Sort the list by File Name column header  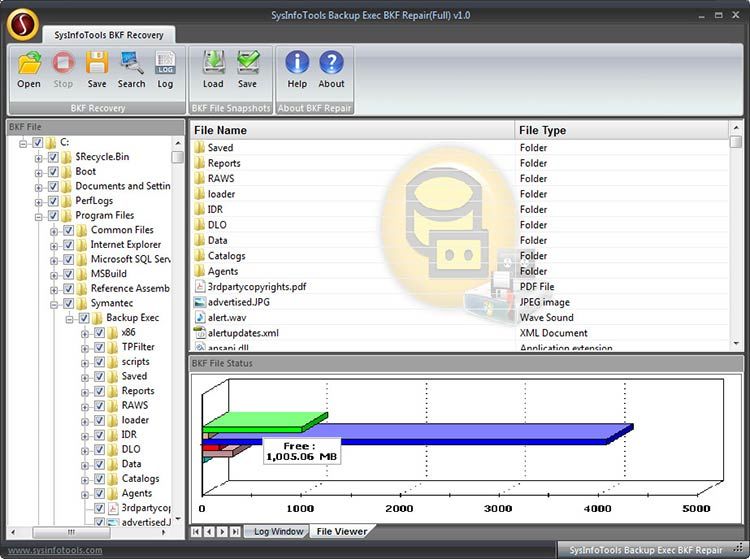350,130
